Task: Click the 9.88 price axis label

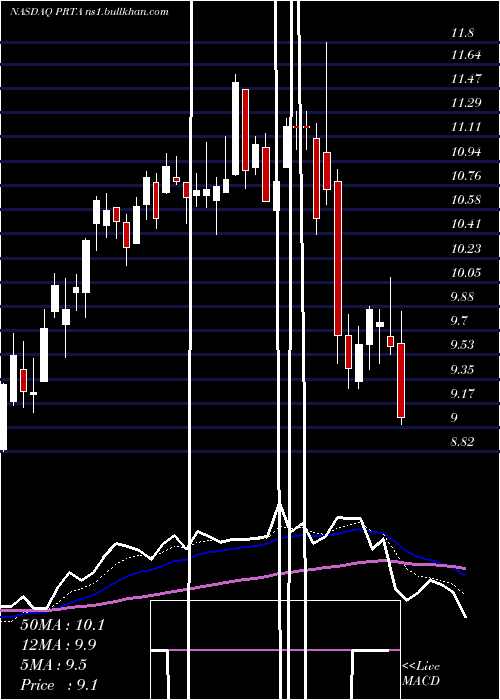Action: click(462, 297)
